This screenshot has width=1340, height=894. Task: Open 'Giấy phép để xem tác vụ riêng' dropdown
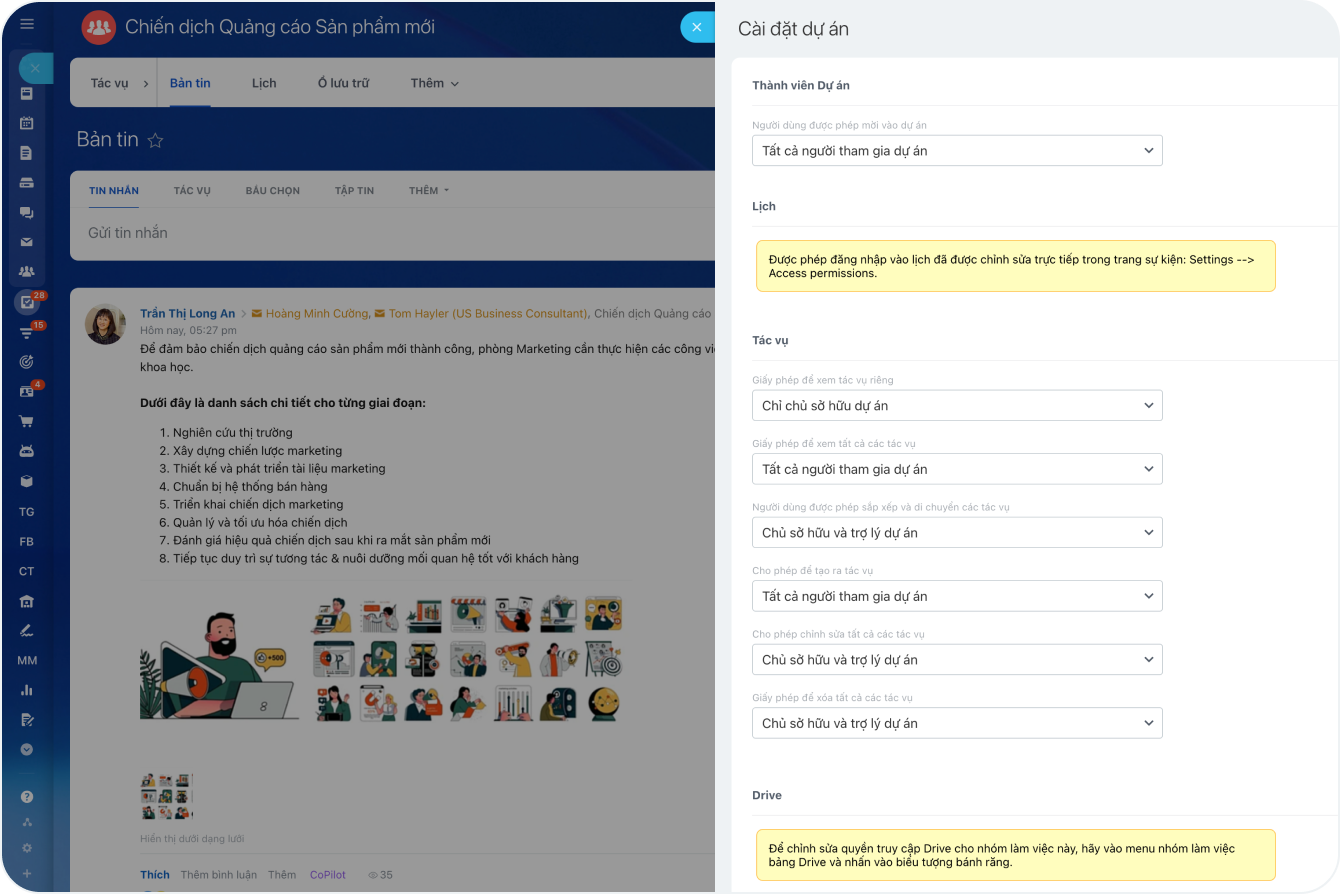point(957,406)
